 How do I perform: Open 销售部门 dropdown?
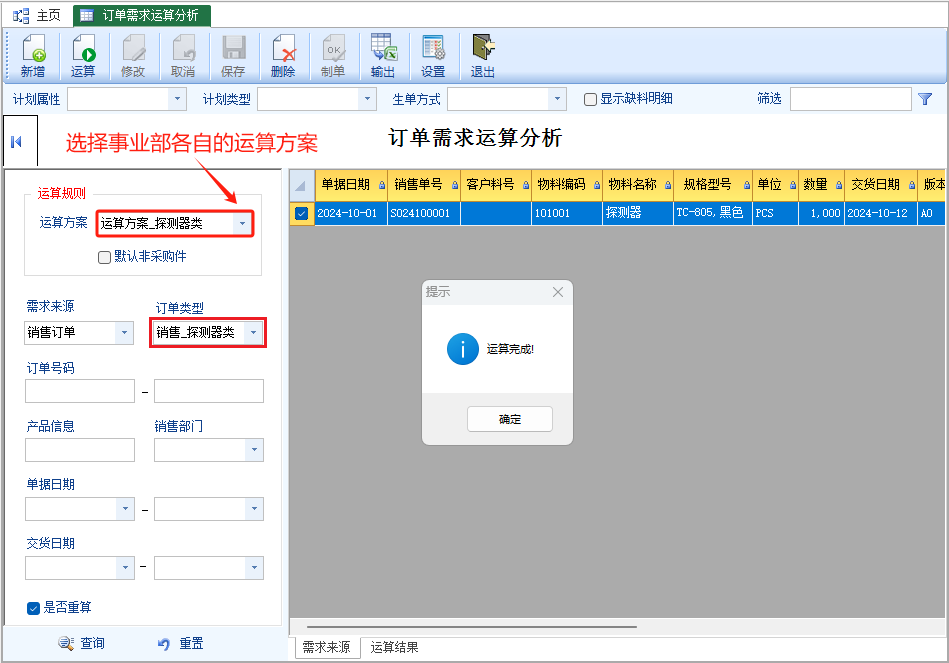(254, 450)
